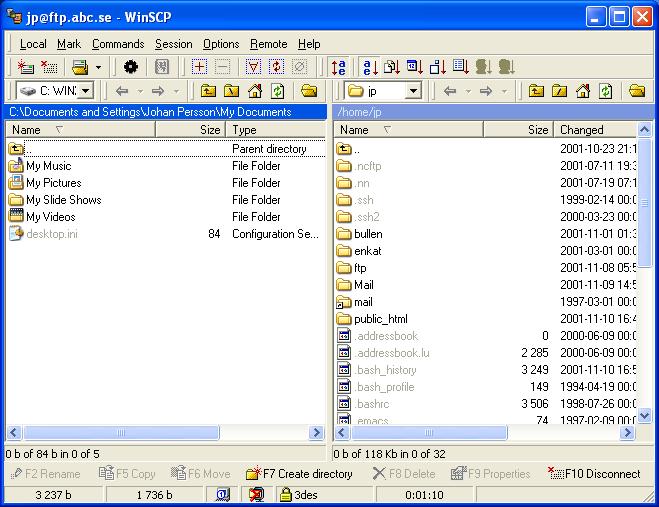The width and height of the screenshot is (659, 507).
Task: Sort by extension using the toolbar icon
Action: (392, 67)
